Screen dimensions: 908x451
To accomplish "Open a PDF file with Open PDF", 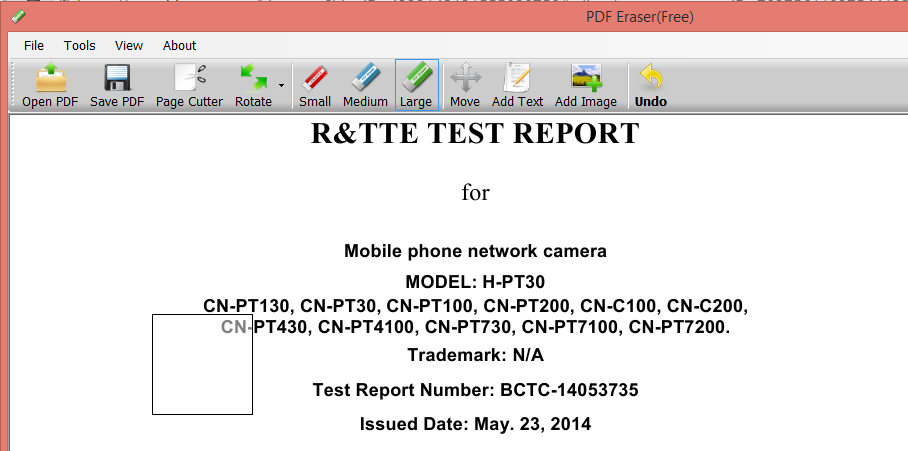I will (x=50, y=85).
